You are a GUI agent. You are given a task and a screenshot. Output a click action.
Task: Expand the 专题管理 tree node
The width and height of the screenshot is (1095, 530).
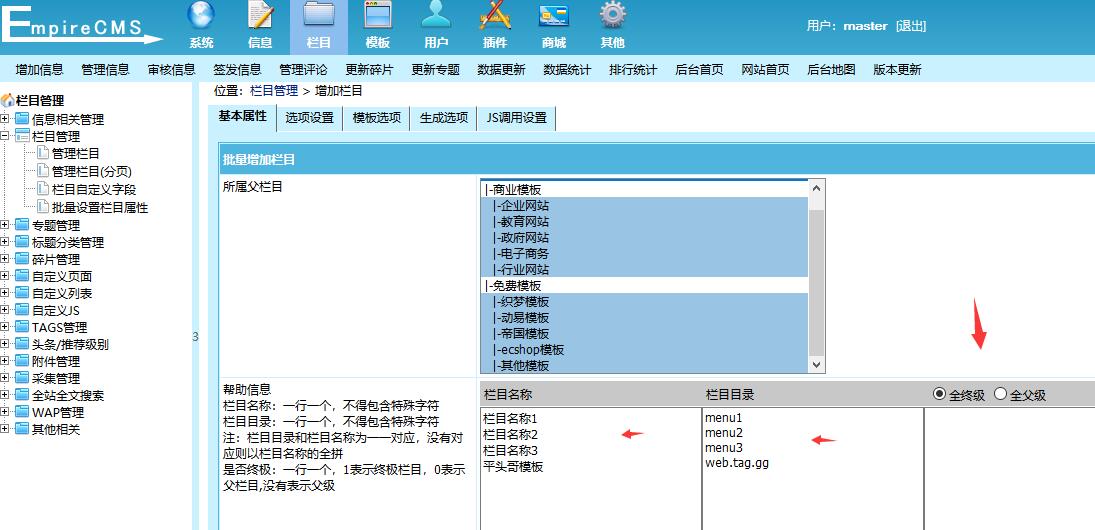6,225
